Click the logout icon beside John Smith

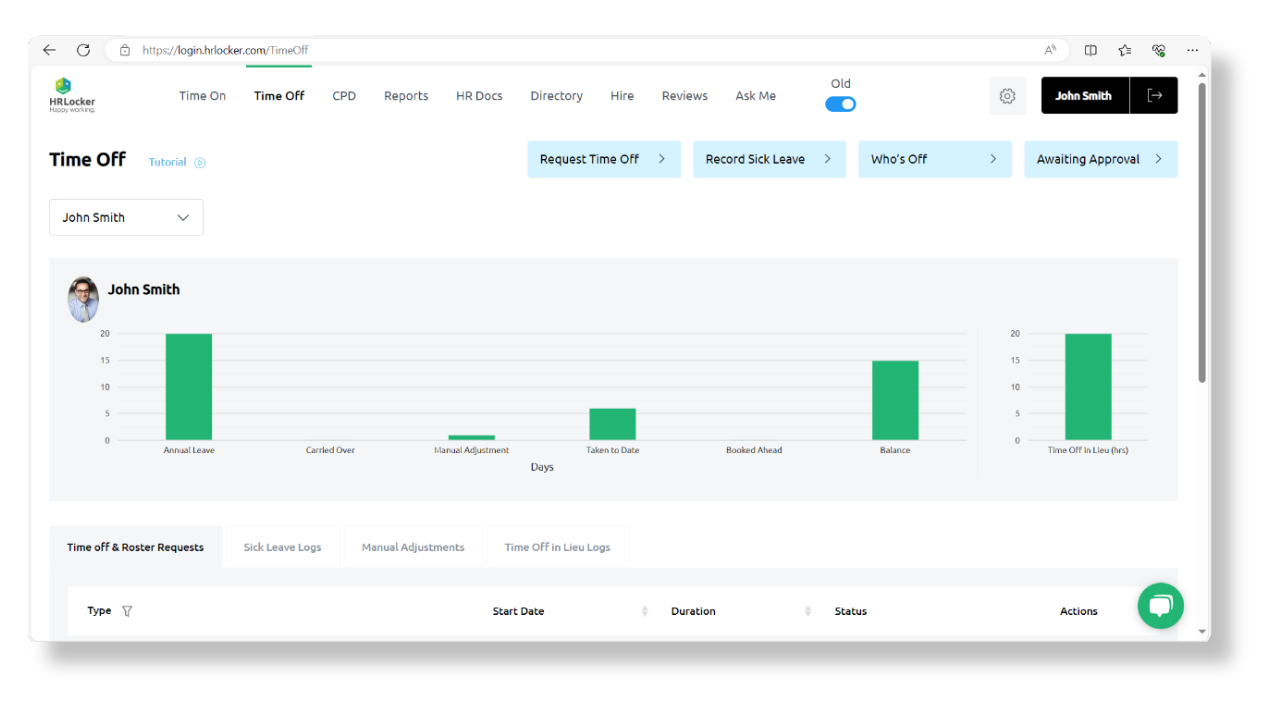(1155, 95)
